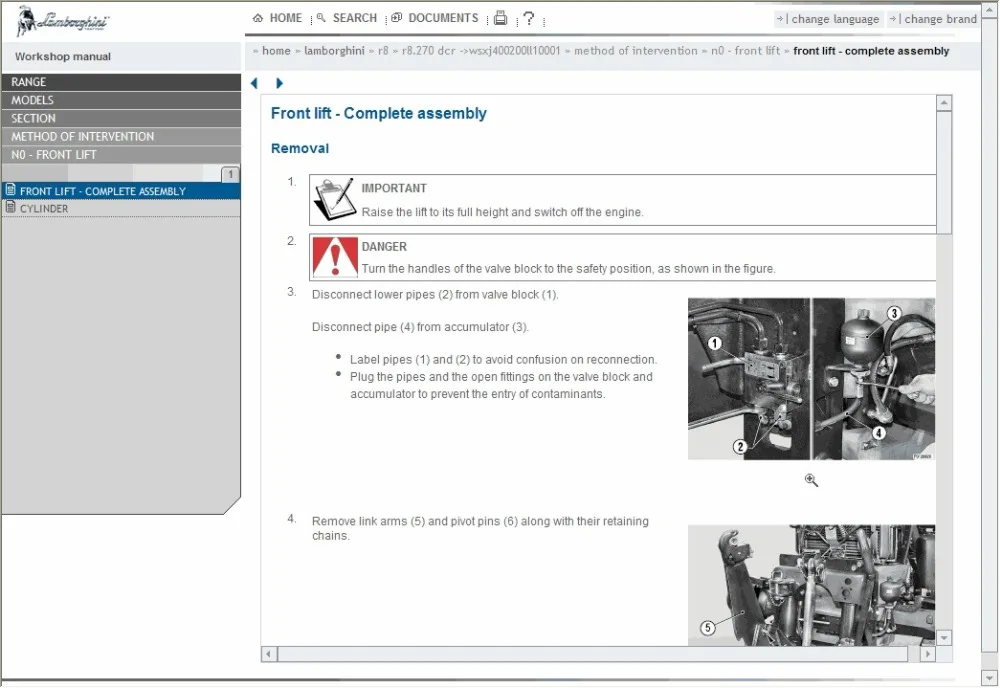Click horizontal scroll left arrow
The height and width of the screenshot is (688, 1000).
[x=269, y=654]
